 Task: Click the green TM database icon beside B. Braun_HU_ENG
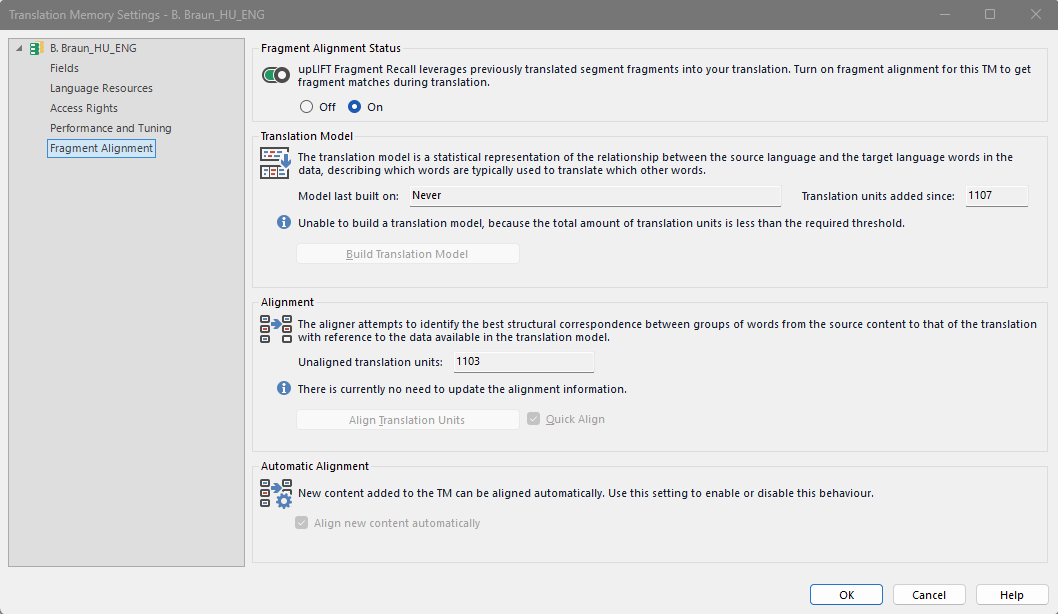(36, 47)
